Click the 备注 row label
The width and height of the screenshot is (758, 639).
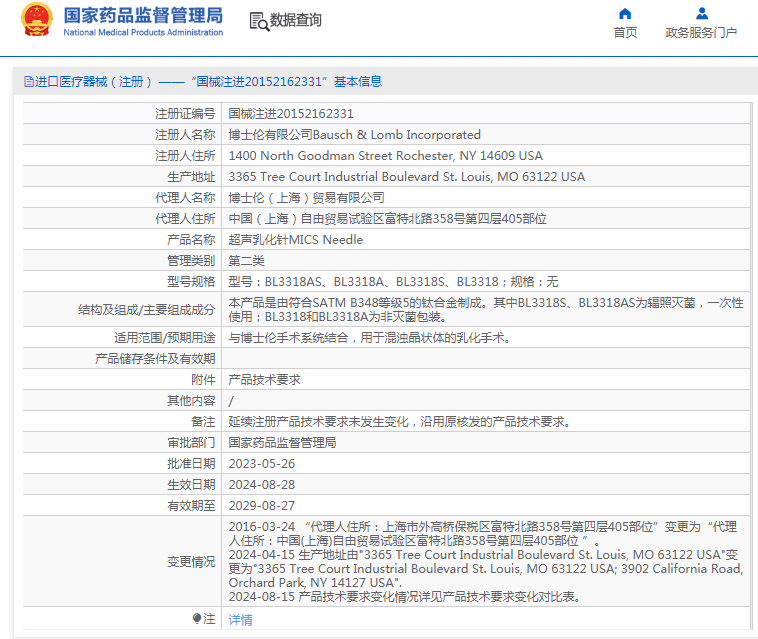click(203, 421)
